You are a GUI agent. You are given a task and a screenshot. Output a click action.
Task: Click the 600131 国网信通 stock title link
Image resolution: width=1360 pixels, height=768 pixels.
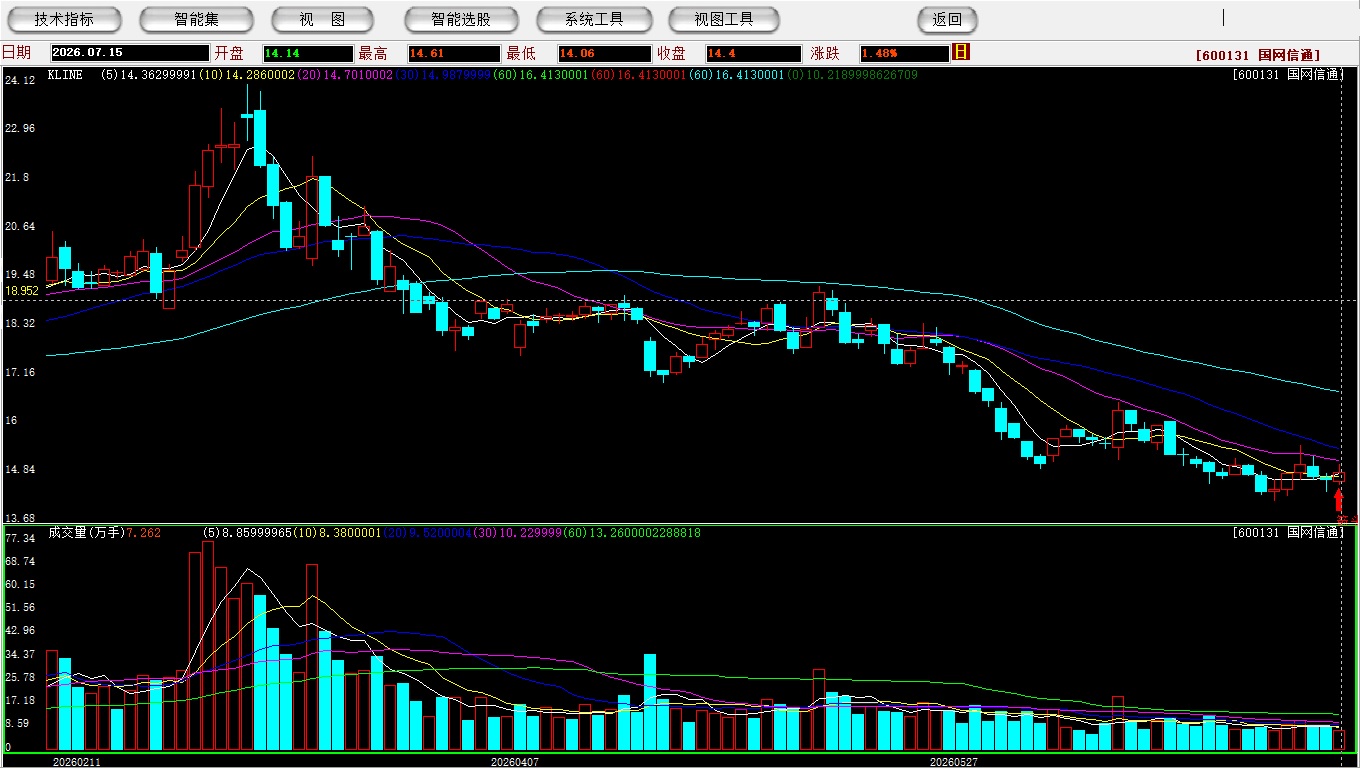click(1257, 55)
